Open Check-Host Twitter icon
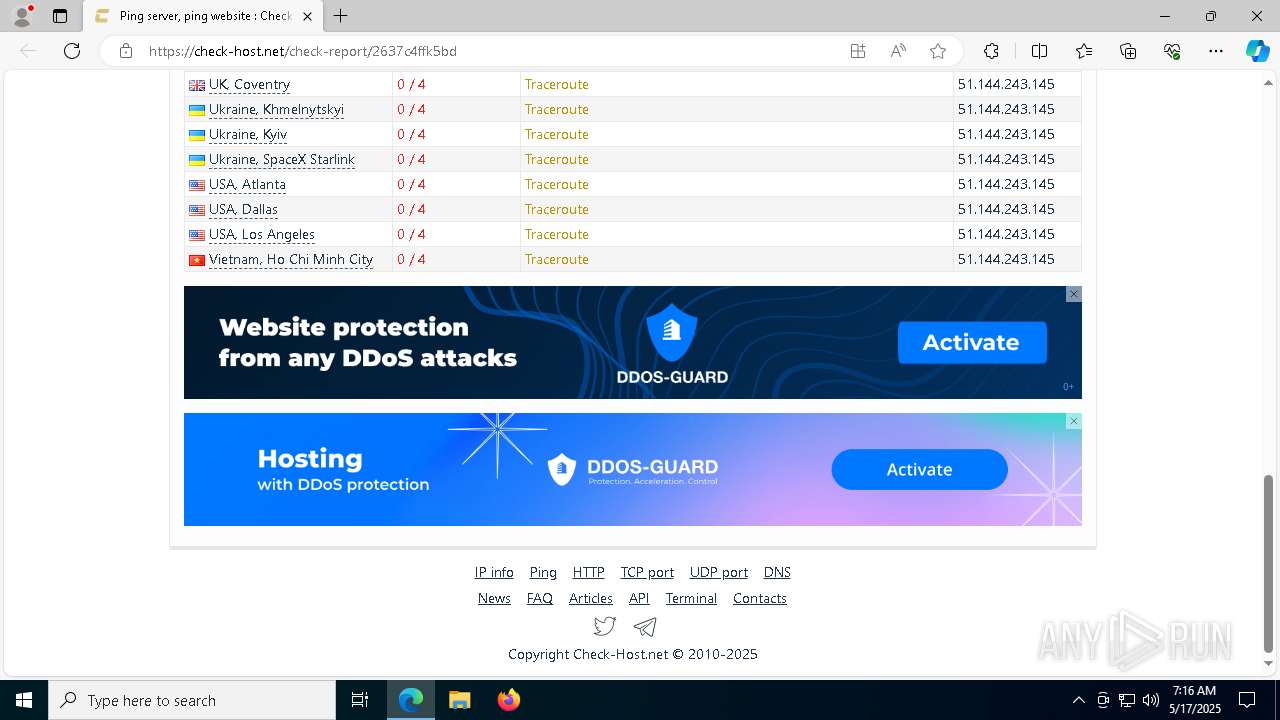1280x720 pixels. coord(605,626)
